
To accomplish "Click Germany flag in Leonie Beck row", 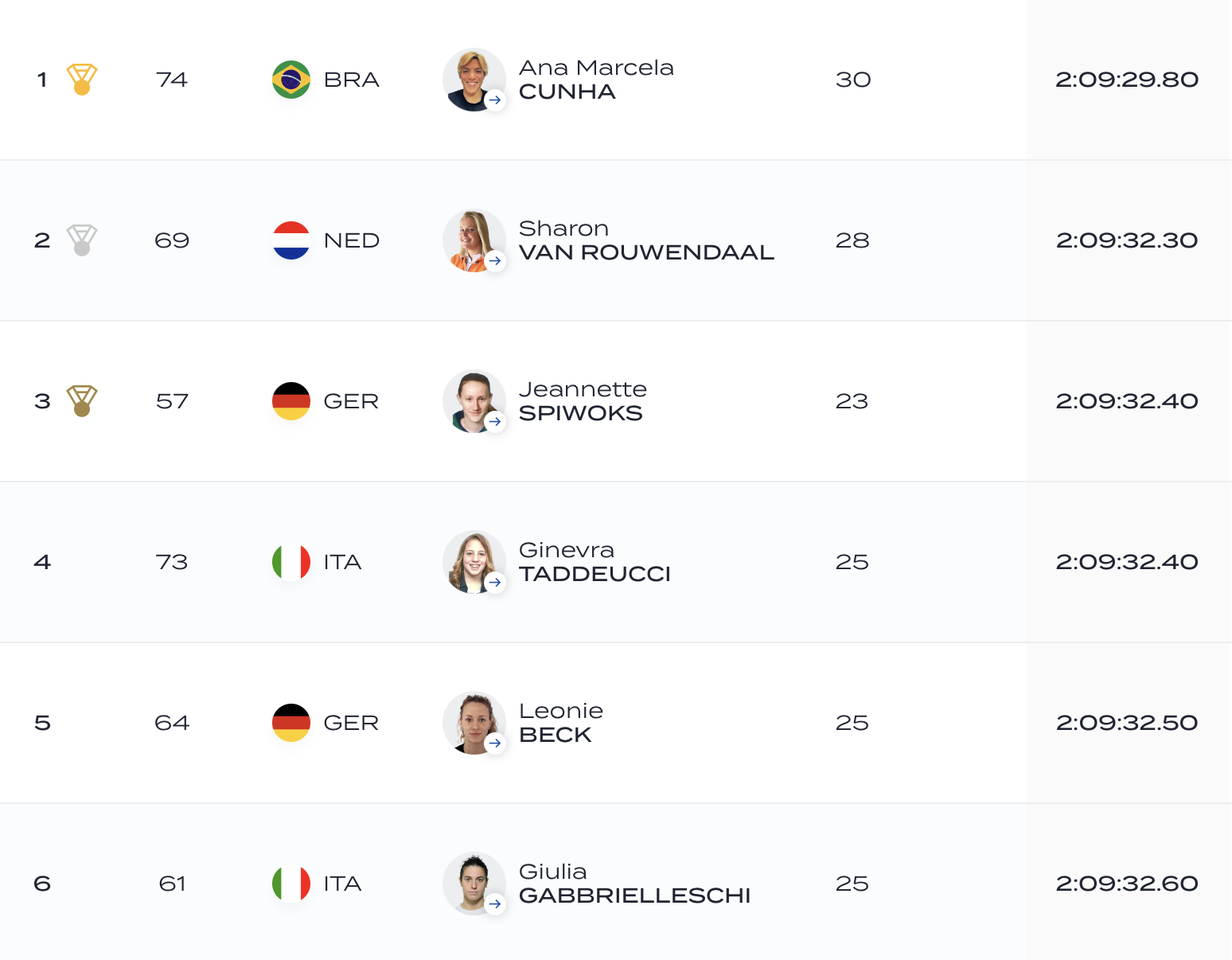I will (291, 723).
